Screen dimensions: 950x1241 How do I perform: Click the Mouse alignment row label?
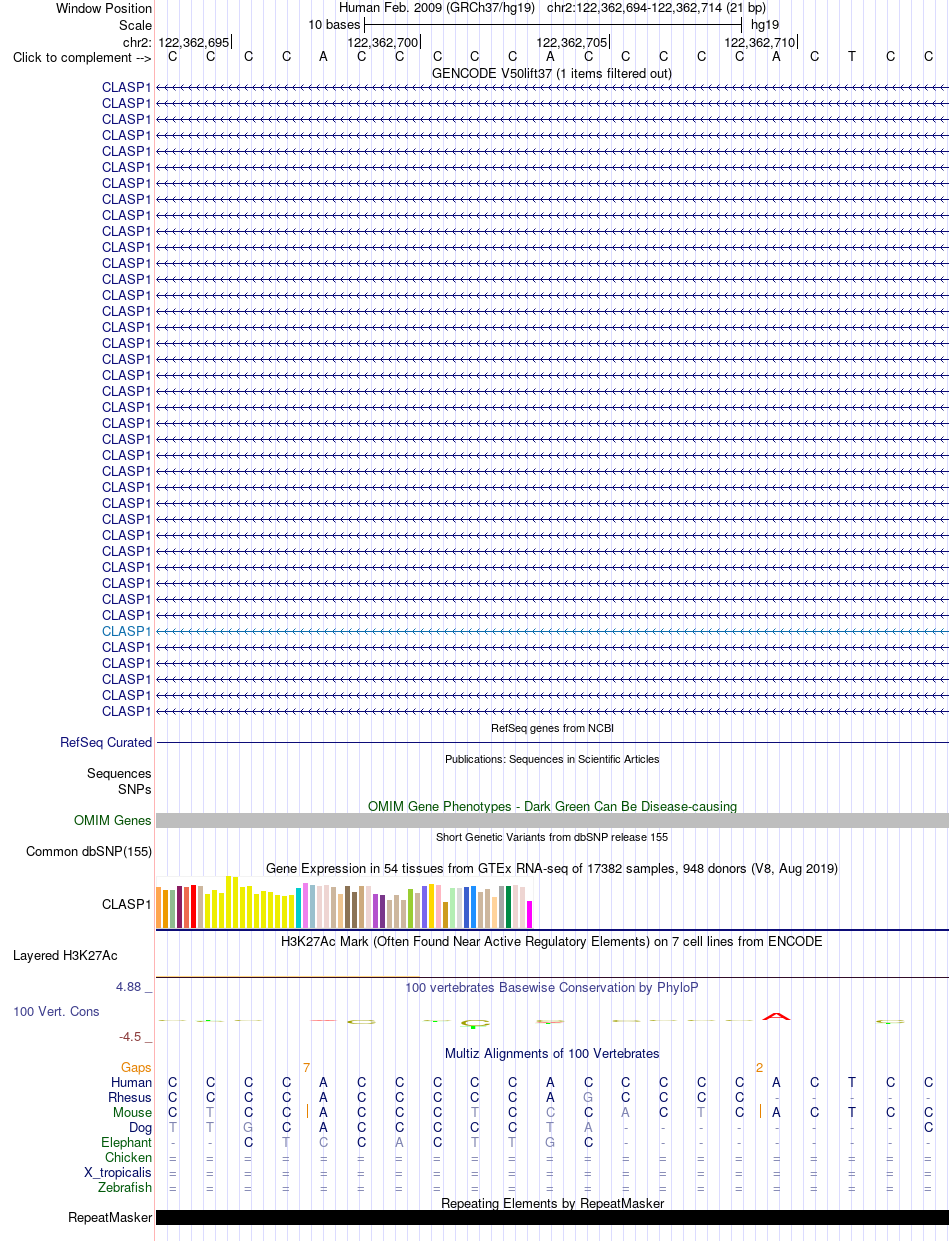132,1113
